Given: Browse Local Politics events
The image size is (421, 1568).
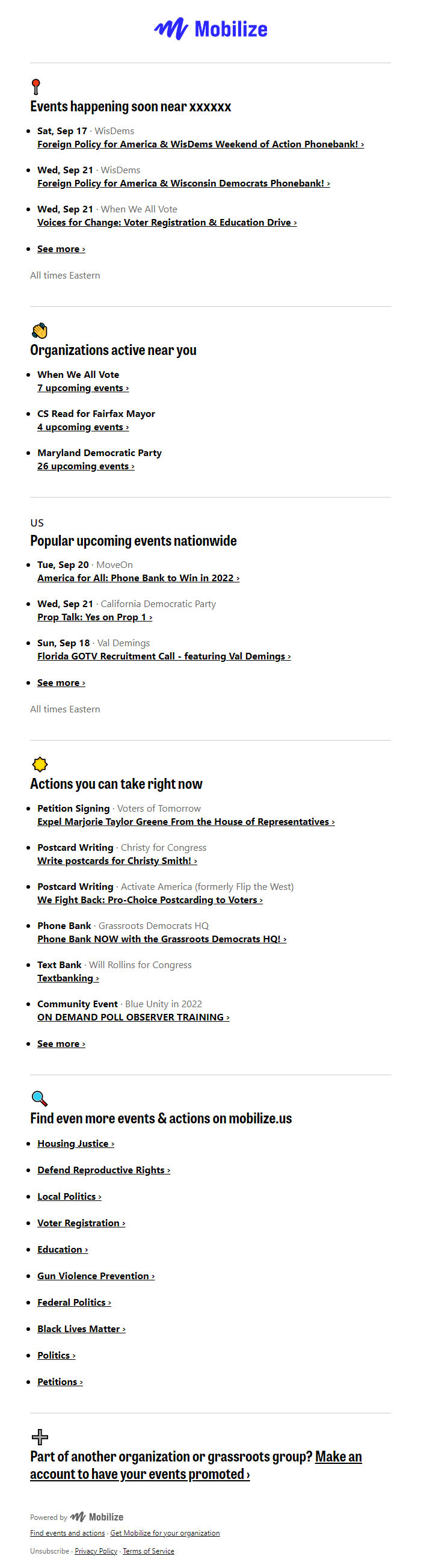Looking at the screenshot, I should pyautogui.click(x=69, y=1196).
